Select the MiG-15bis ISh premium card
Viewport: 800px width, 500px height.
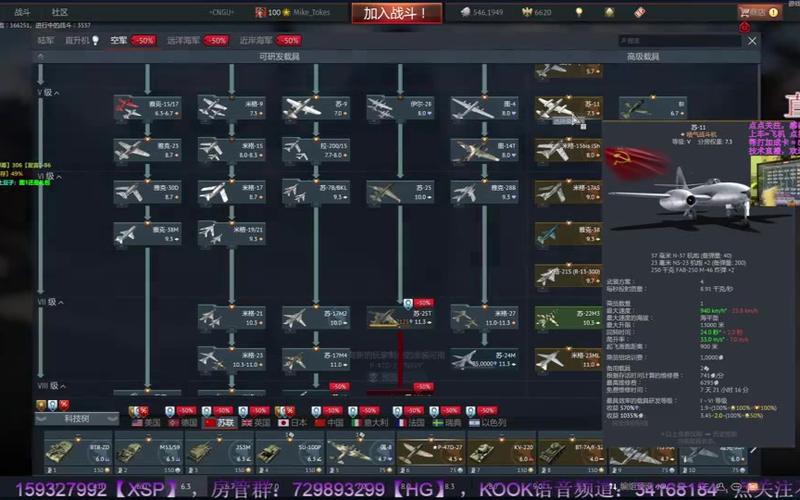point(568,150)
